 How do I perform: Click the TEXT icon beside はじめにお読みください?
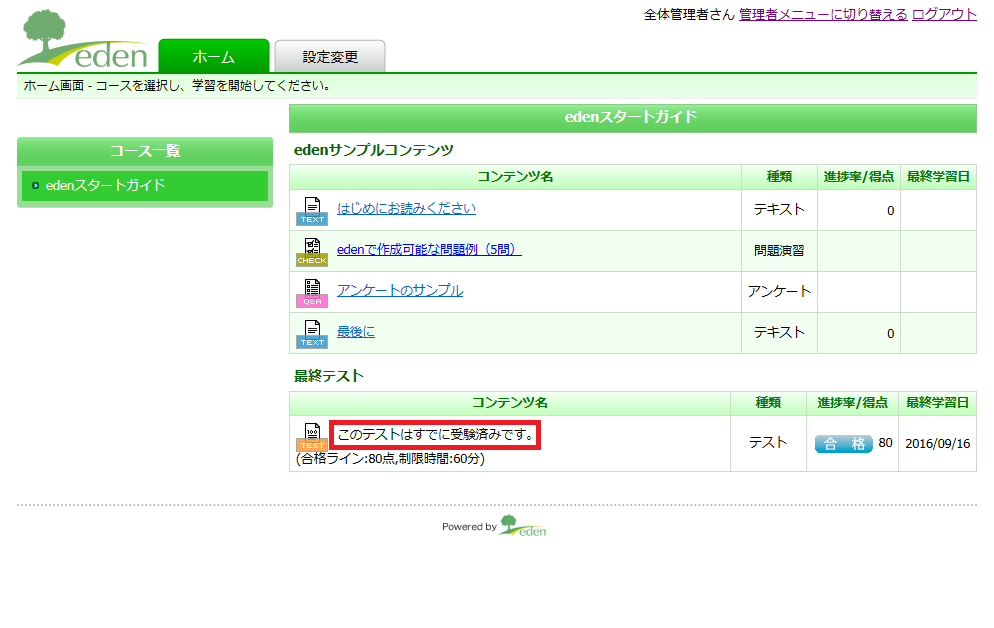click(312, 211)
